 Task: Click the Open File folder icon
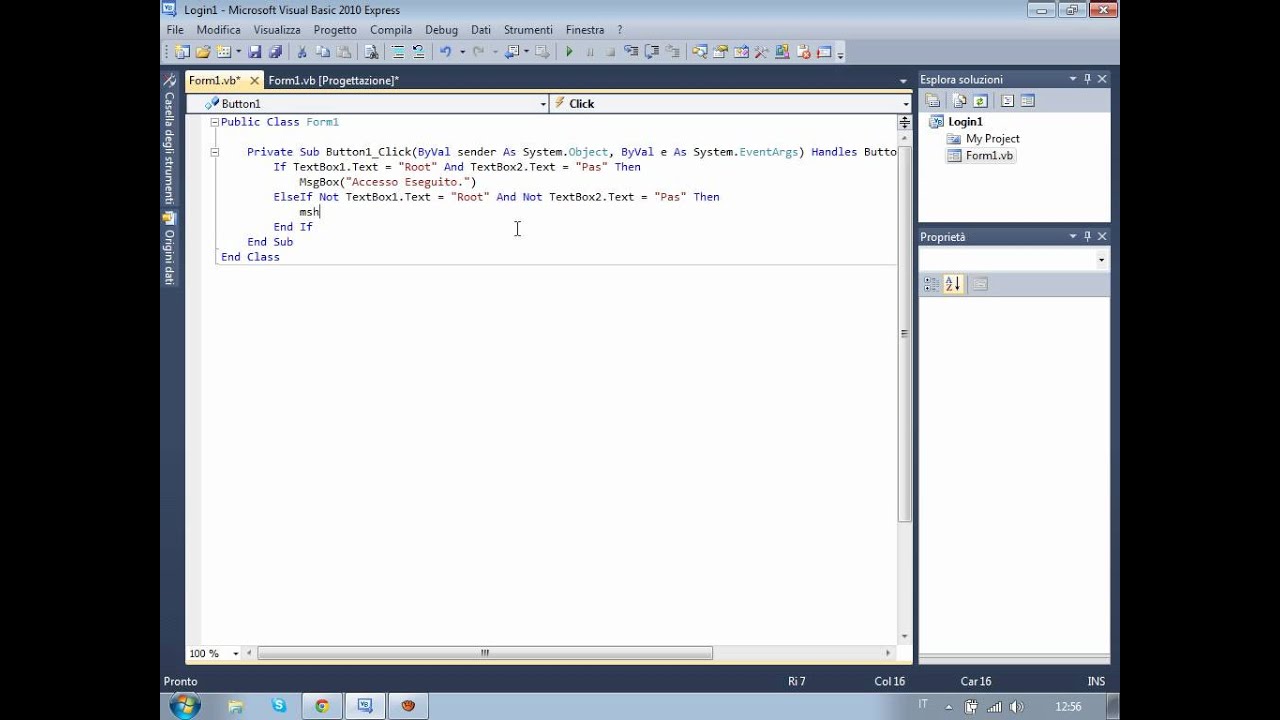click(x=203, y=52)
